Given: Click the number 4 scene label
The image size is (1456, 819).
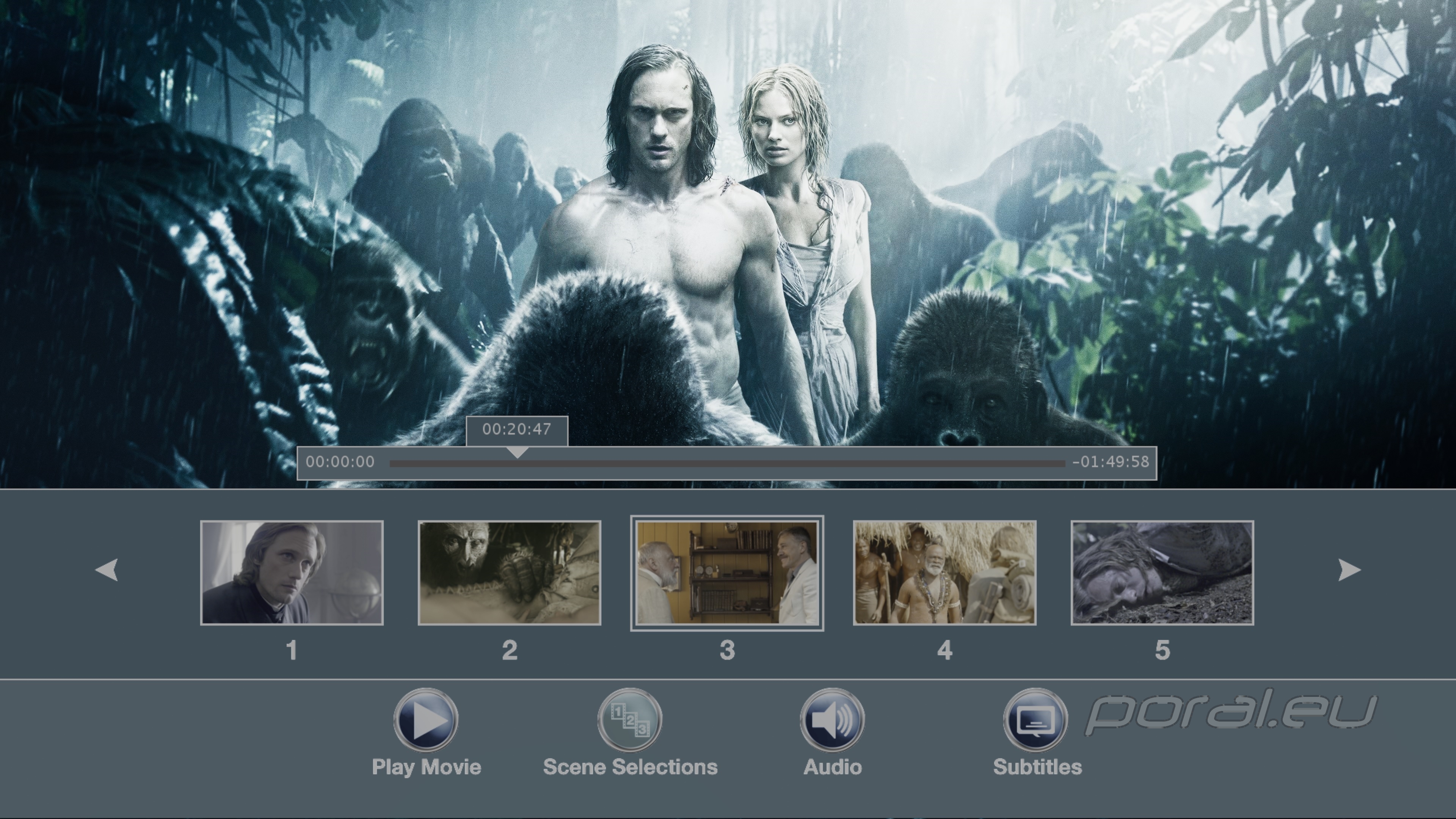Looking at the screenshot, I should tap(945, 651).
